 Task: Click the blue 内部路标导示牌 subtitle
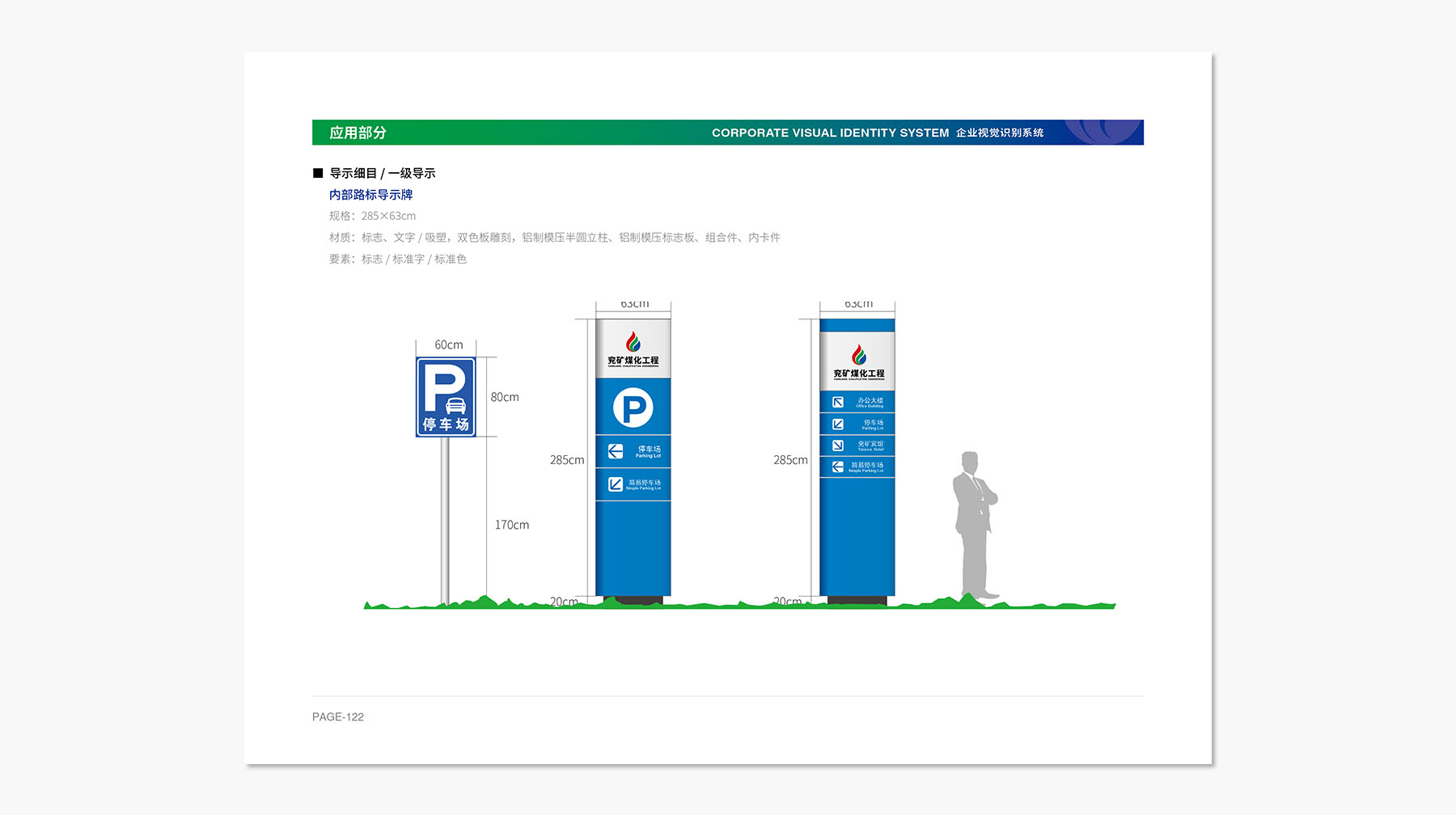(370, 195)
